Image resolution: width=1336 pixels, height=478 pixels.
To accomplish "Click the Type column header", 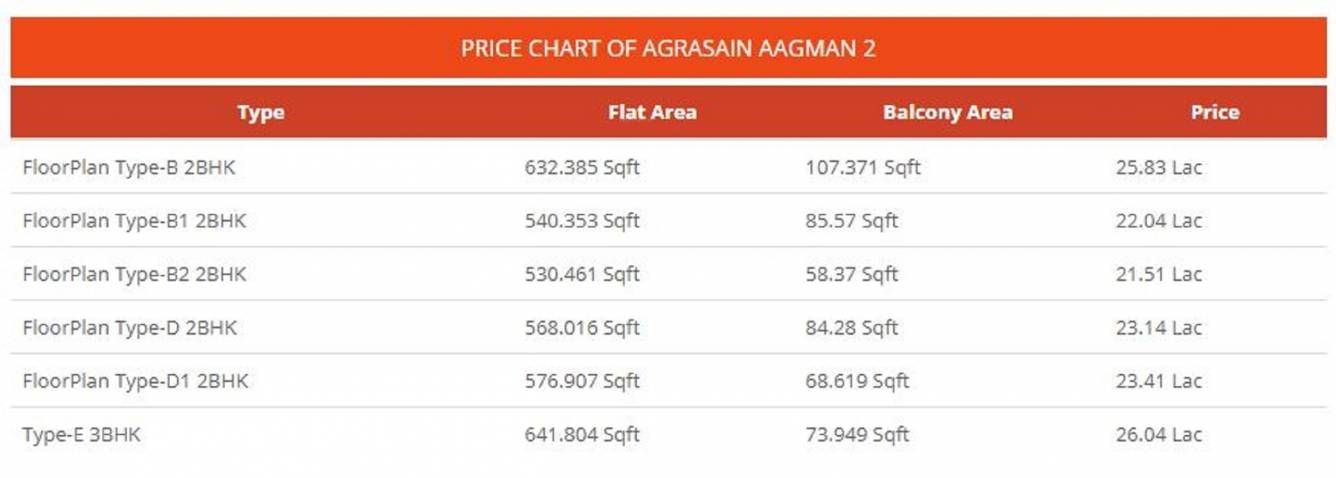I will coord(261,113).
